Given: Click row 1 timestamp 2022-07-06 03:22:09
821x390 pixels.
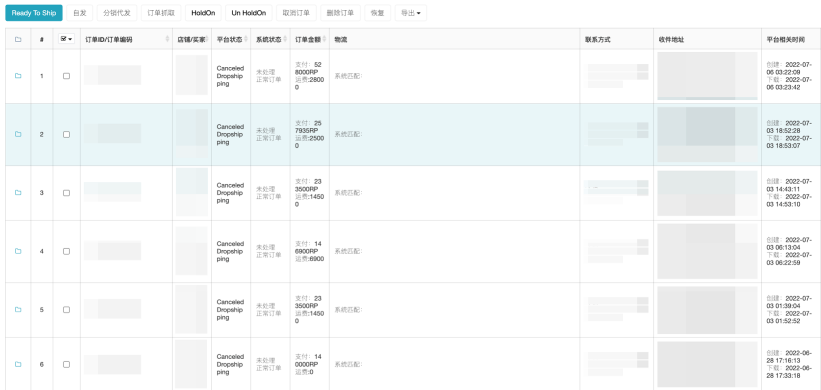Looking at the screenshot, I should pyautogui.click(x=789, y=69).
